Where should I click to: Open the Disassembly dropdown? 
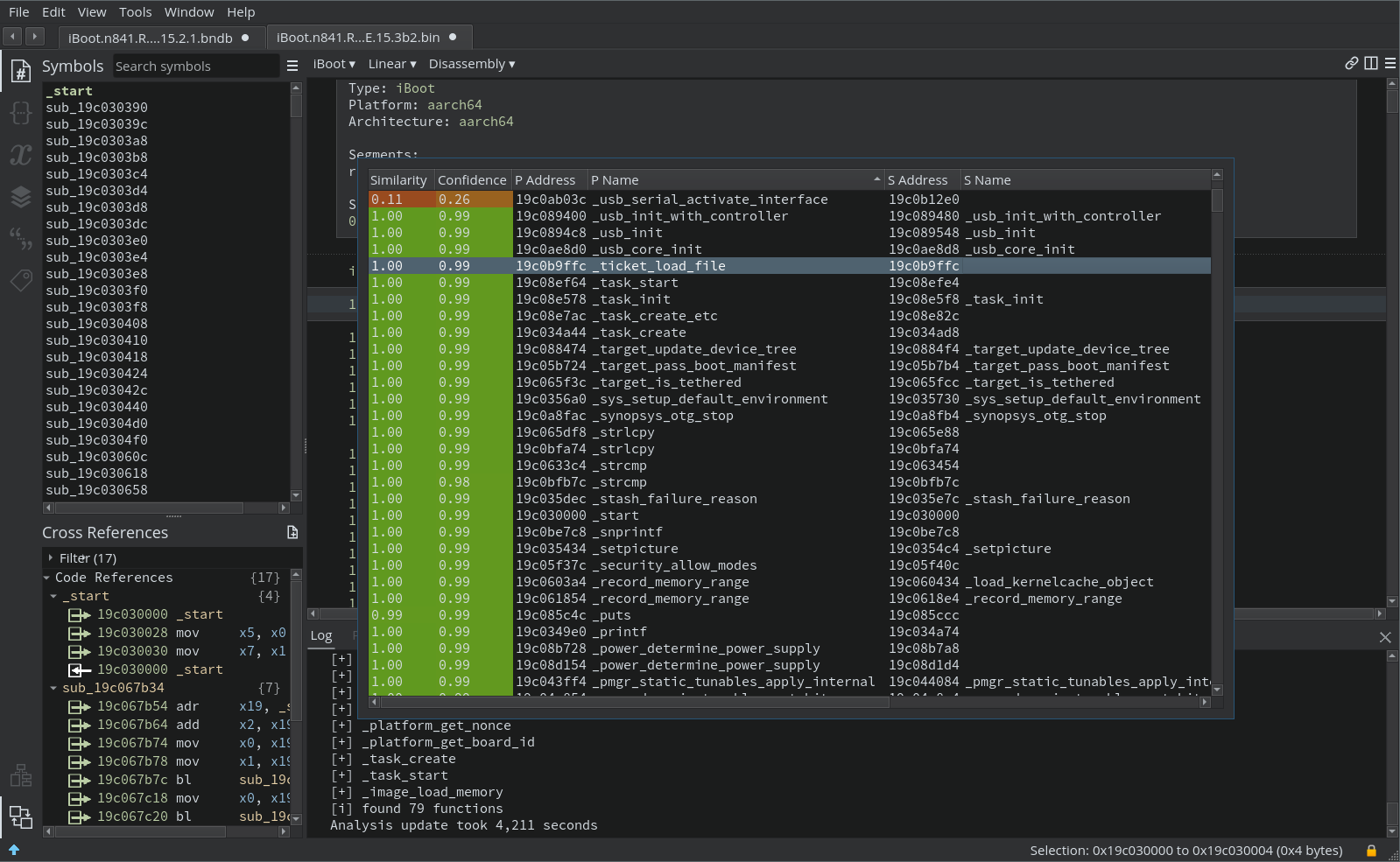[471, 64]
